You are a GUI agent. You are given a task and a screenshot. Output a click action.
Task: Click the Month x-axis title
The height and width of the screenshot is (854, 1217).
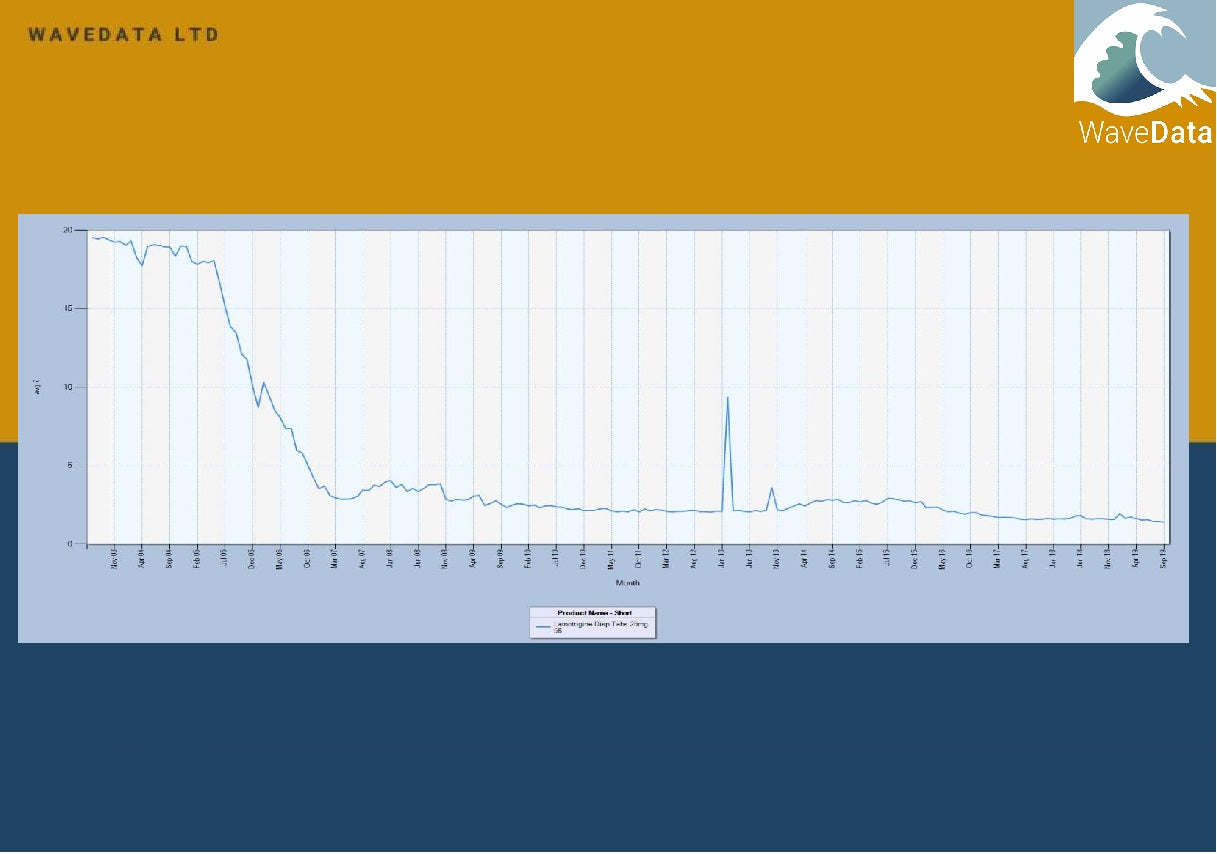pyautogui.click(x=628, y=582)
